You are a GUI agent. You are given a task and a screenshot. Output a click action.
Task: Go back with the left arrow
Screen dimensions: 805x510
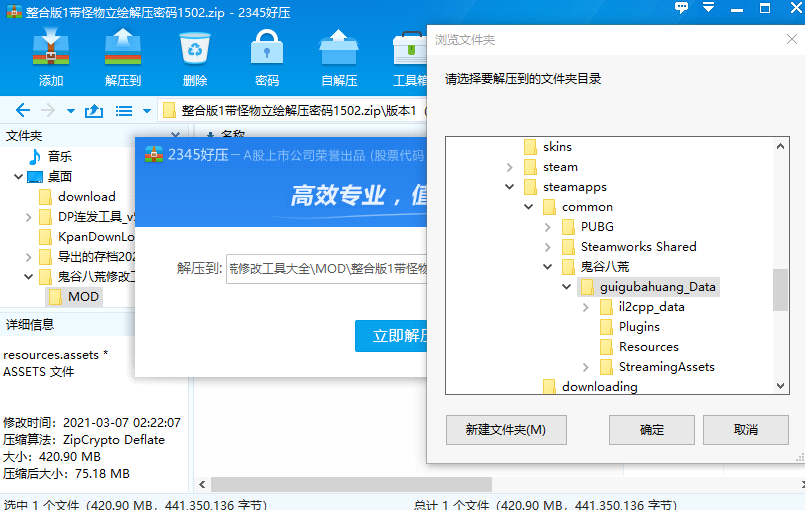[x=23, y=110]
